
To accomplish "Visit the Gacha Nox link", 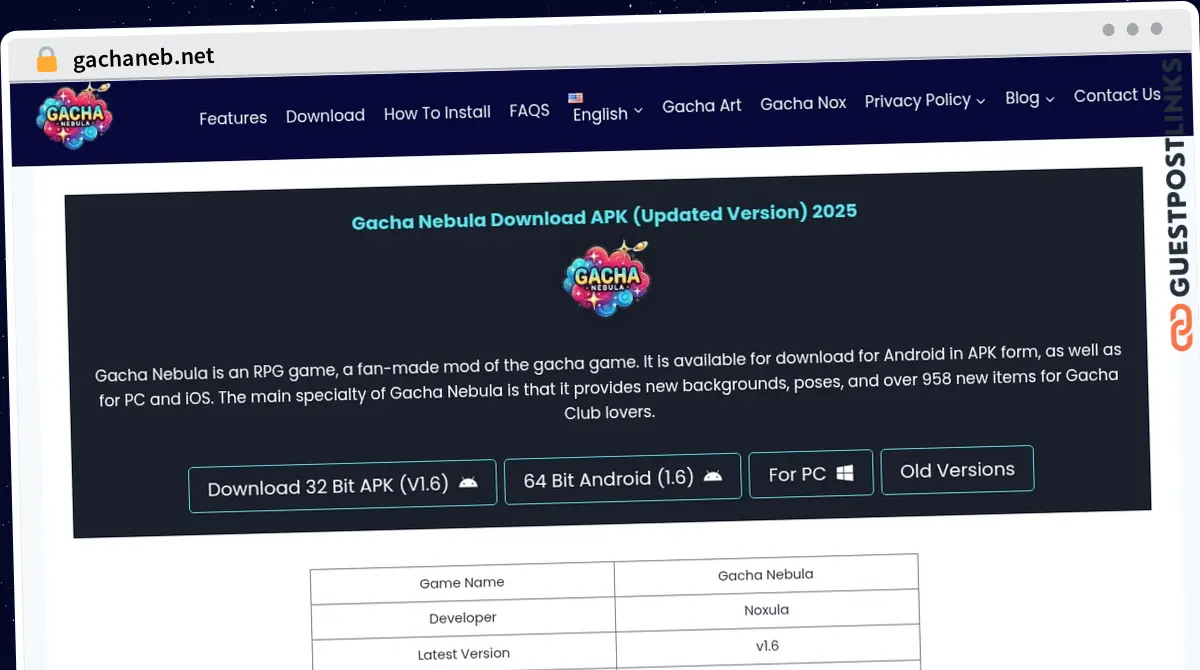I will [803, 103].
